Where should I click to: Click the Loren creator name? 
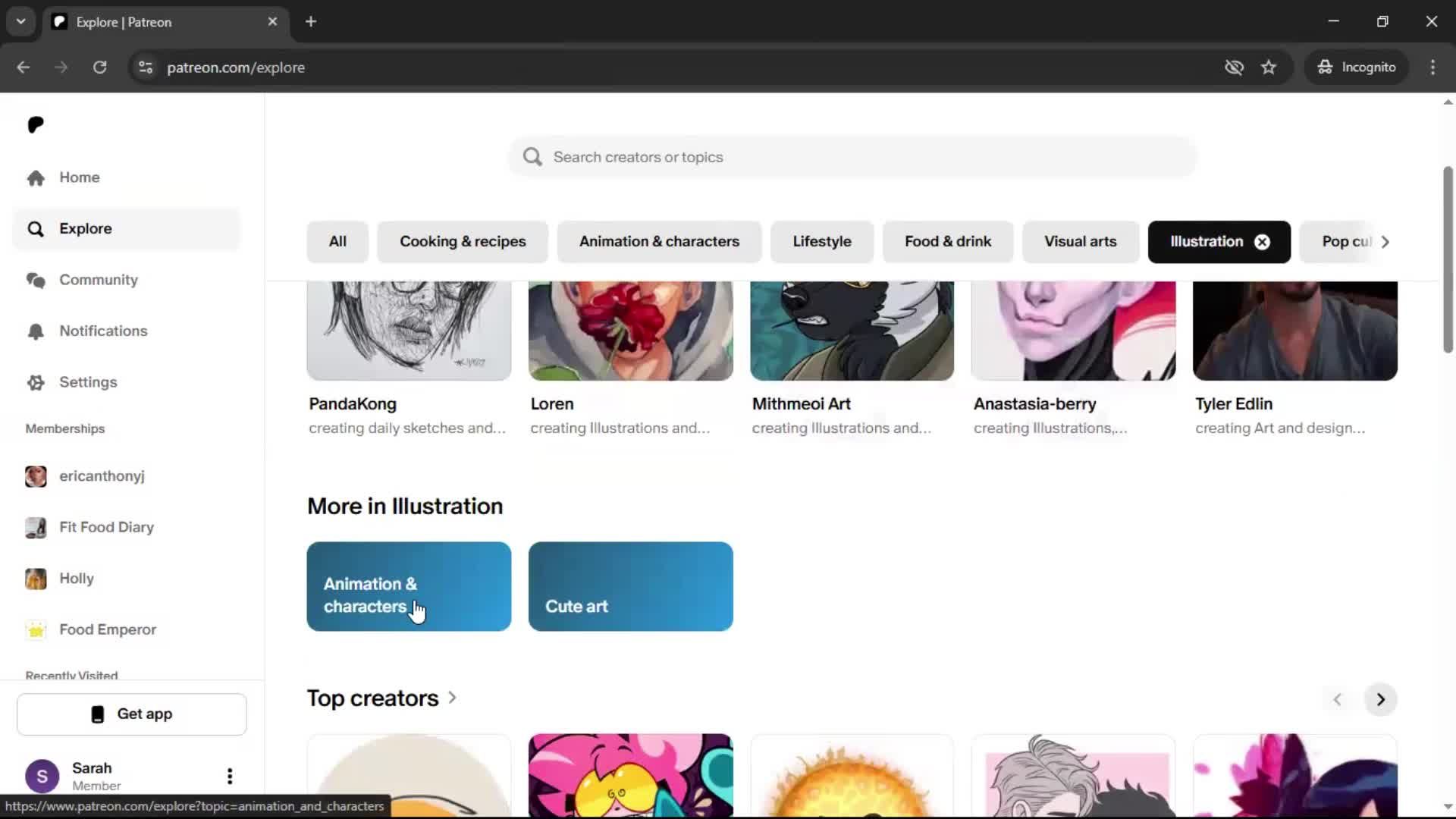[552, 404]
